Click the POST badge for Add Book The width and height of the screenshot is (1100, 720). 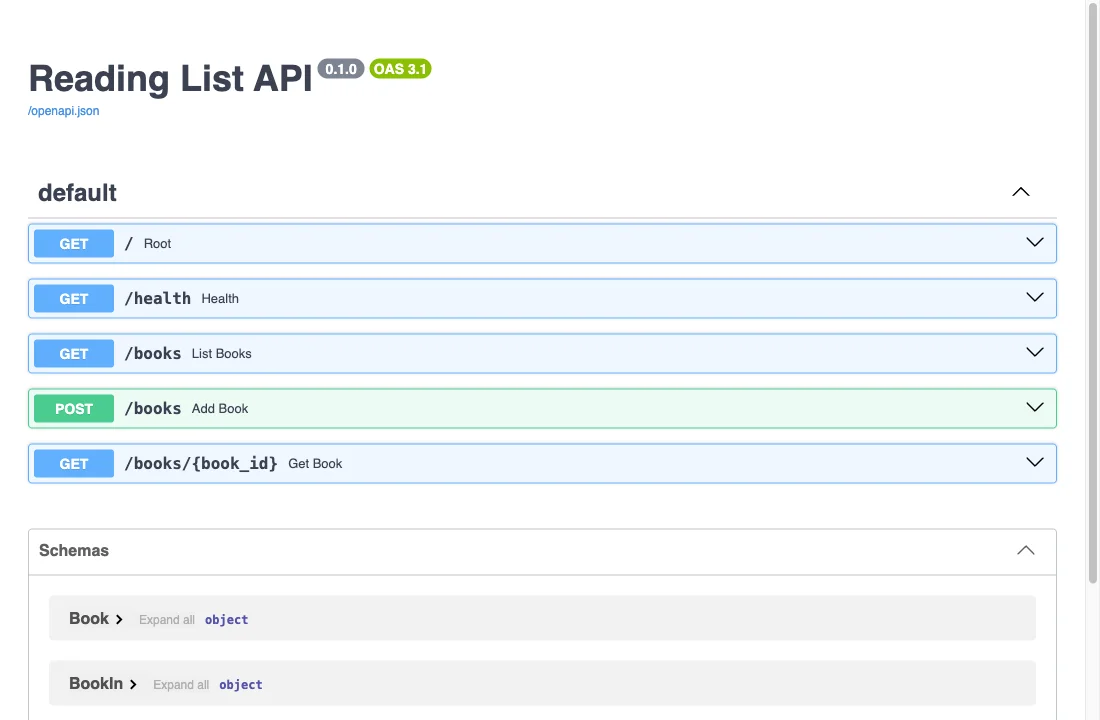(x=74, y=408)
